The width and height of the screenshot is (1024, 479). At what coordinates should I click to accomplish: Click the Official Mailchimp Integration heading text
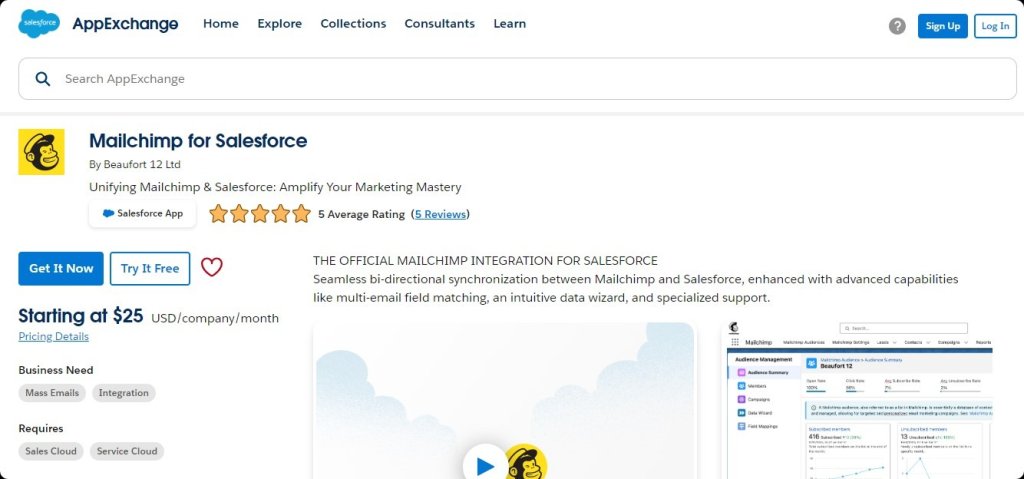point(485,261)
